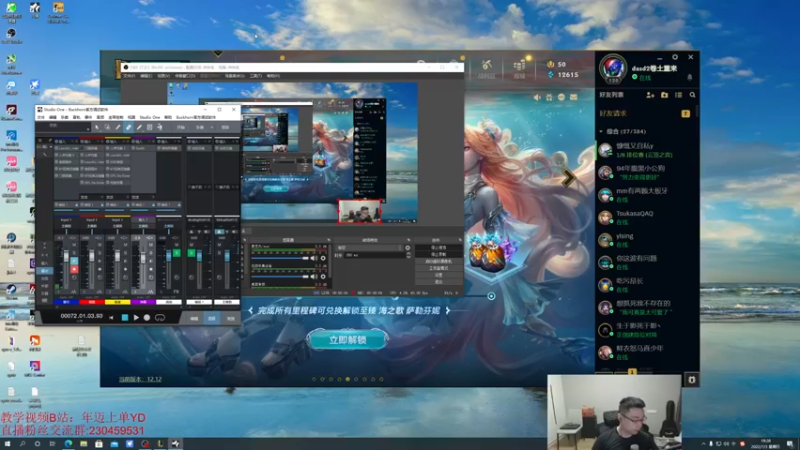800x450 pixels.
Task: Collapse the 综合 (27/384) friends group
Action: coord(601,132)
